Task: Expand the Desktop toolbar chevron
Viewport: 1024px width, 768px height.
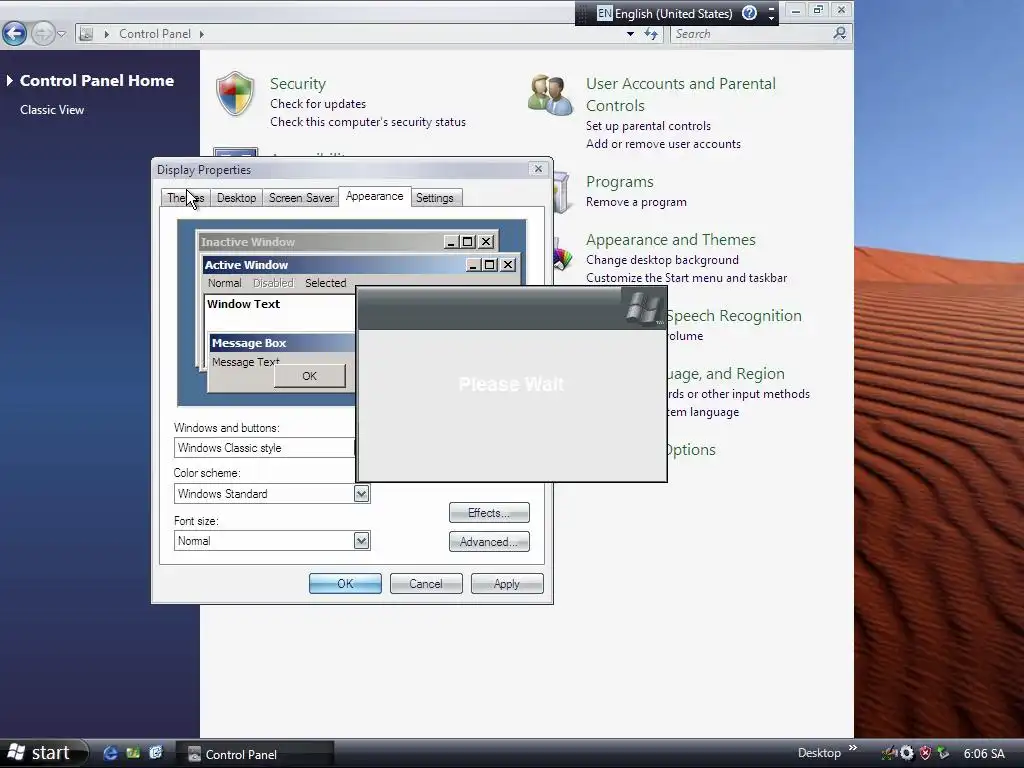Action: 852,748
